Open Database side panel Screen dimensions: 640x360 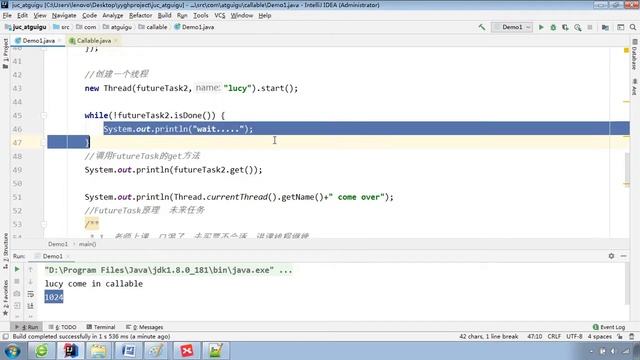click(x=634, y=55)
